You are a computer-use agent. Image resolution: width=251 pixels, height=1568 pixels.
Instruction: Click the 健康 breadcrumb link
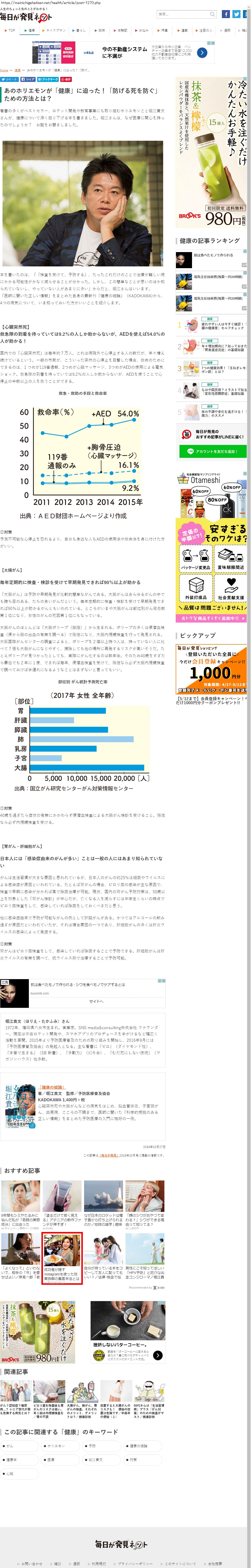click(17, 71)
